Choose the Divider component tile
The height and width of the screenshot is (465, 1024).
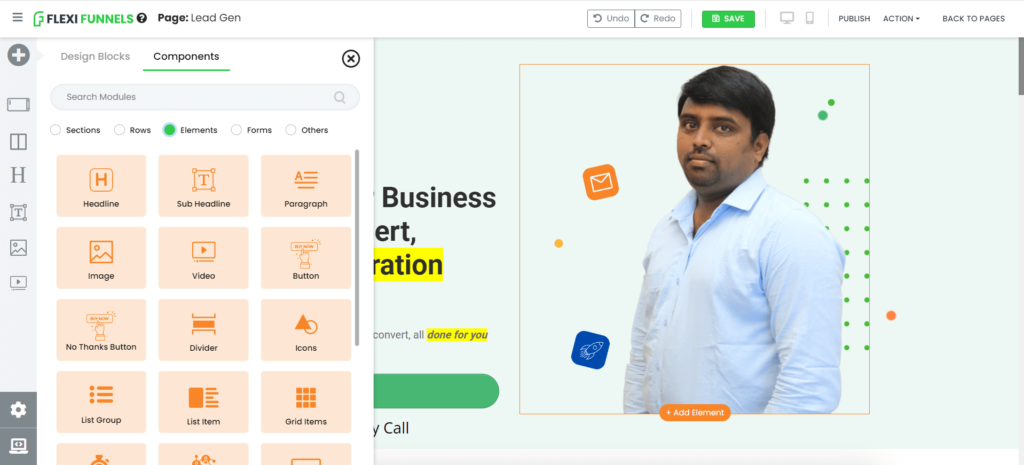[203, 330]
